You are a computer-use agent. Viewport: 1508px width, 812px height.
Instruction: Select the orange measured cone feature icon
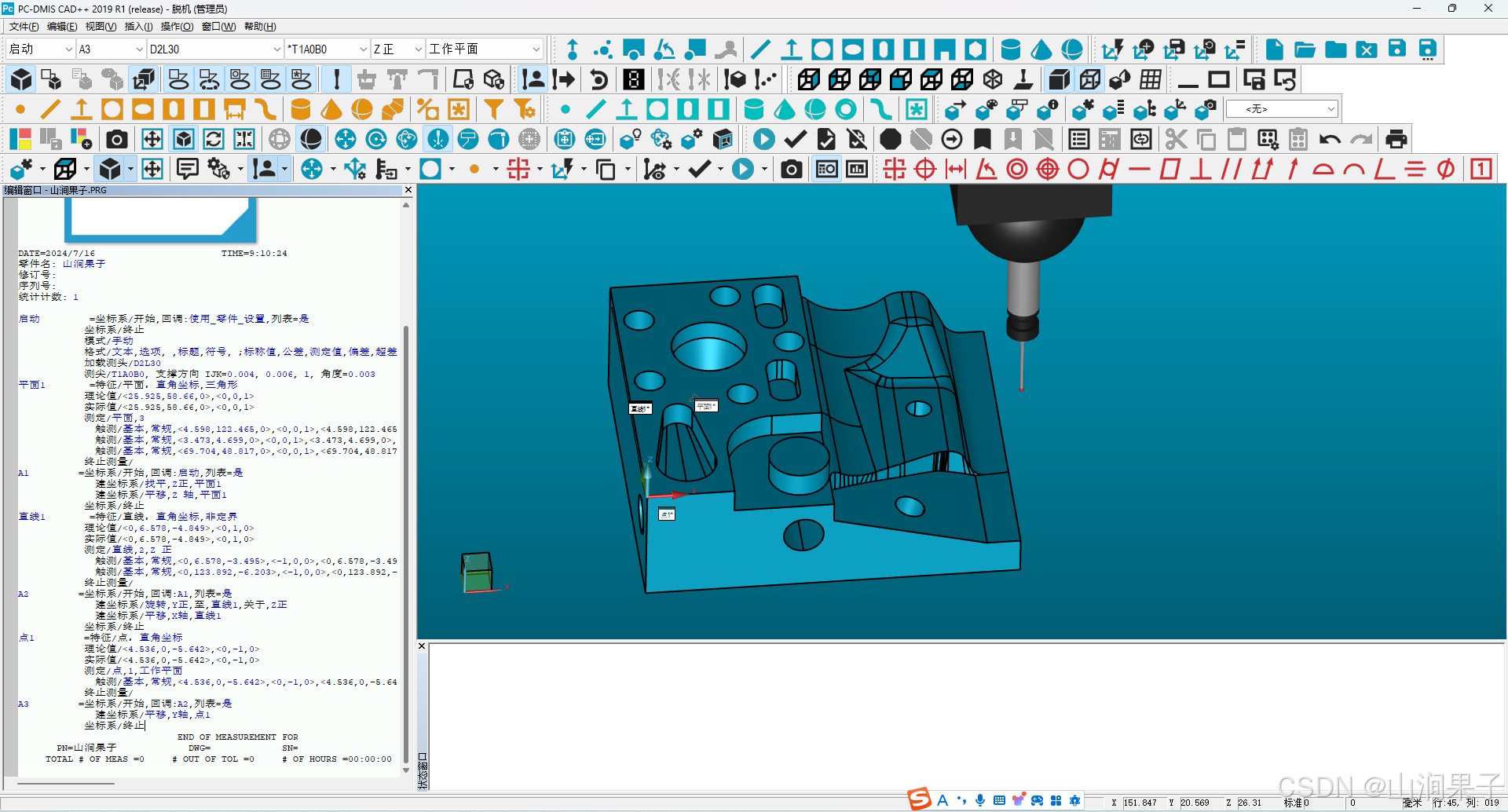click(x=331, y=109)
